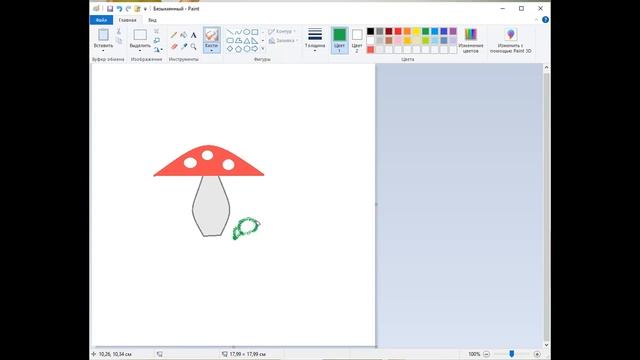640x360 pixels.
Task: Choose the Line shape
Action: [230, 32]
